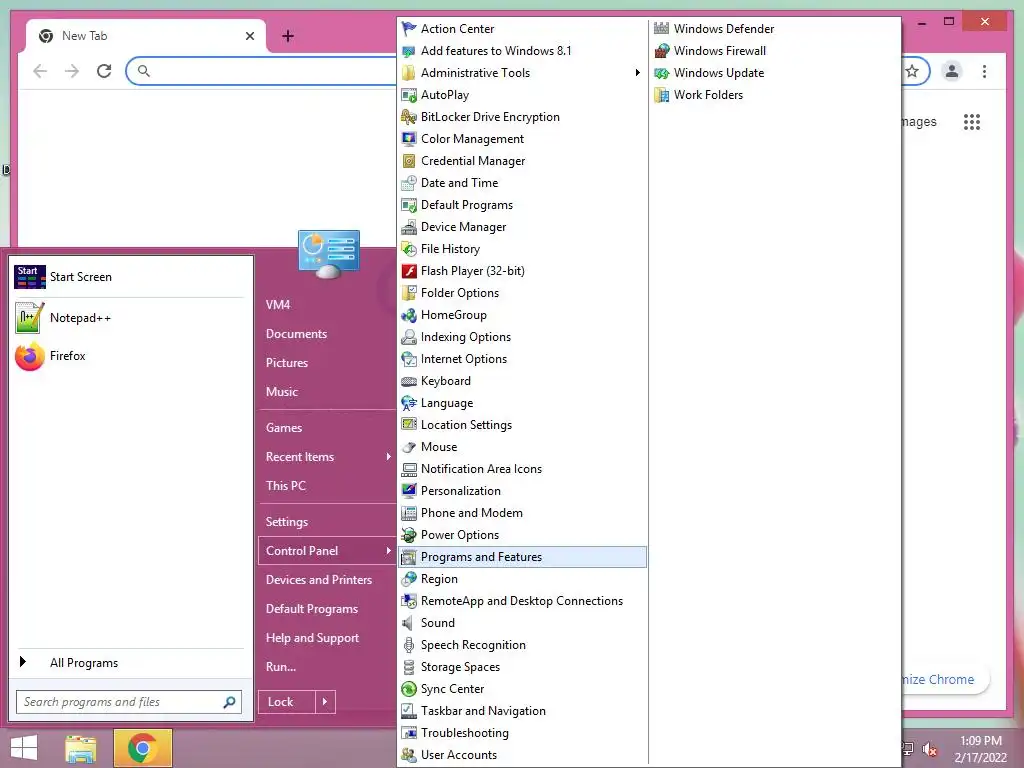The height and width of the screenshot is (768, 1024).
Task: Open a new Chrome tab
Action: (288, 36)
